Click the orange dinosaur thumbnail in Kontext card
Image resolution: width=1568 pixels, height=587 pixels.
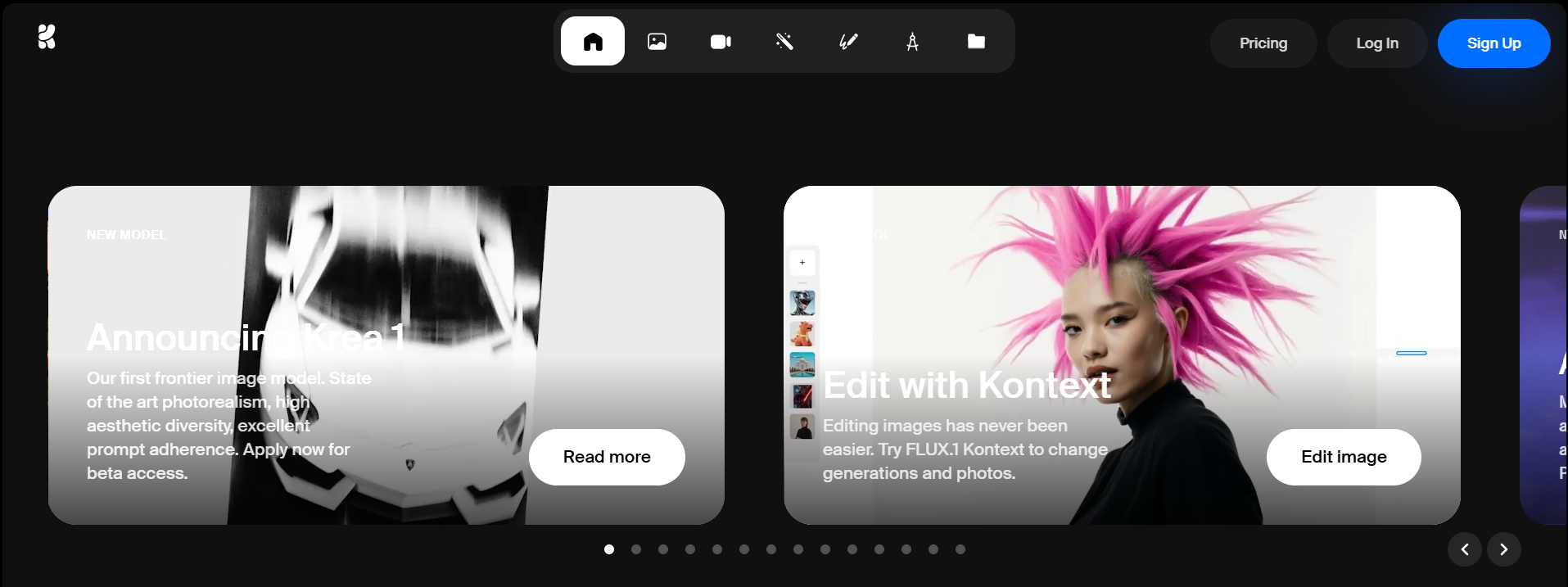tap(802, 334)
